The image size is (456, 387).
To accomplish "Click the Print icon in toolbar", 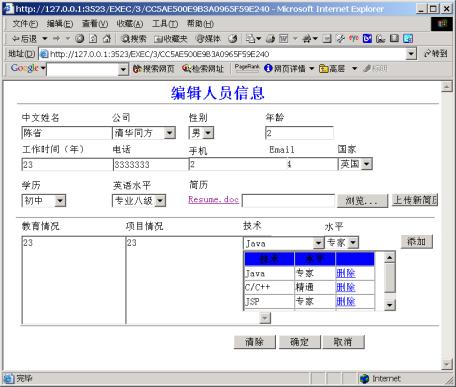I will coord(270,39).
